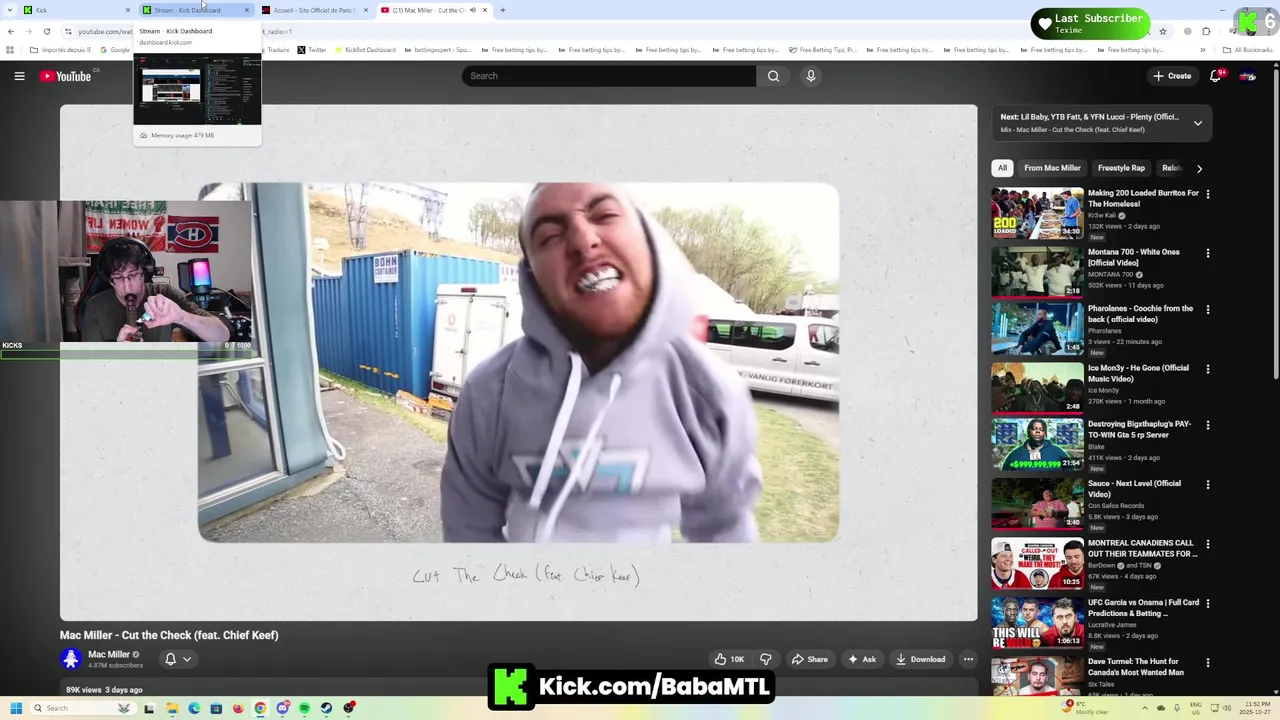Click the Mac Miller channel avatar

point(71,658)
